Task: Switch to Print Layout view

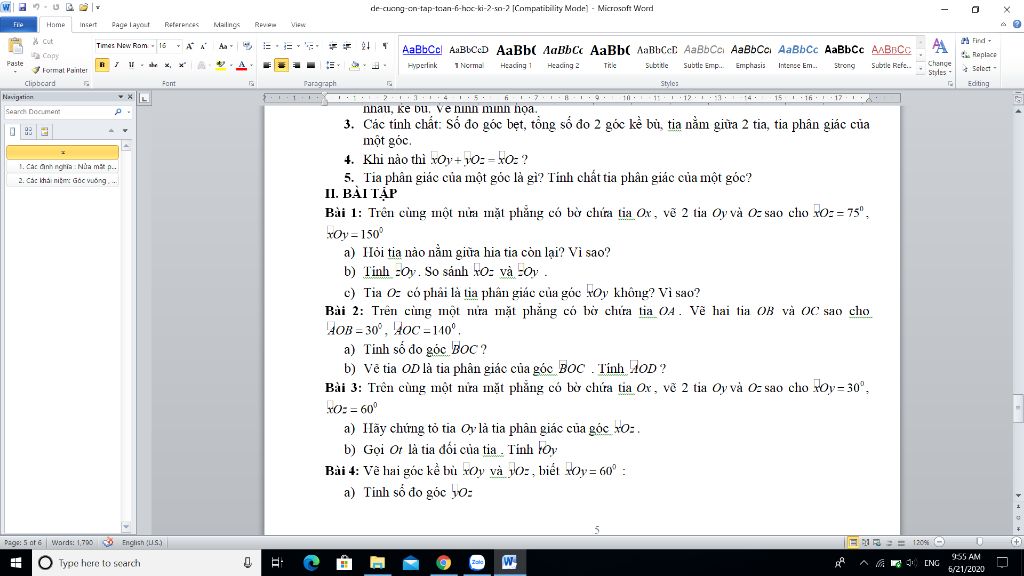Action: point(853,542)
